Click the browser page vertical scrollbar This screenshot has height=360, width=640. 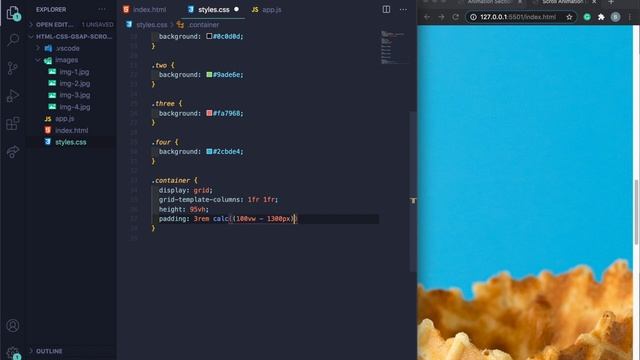pos(636,212)
